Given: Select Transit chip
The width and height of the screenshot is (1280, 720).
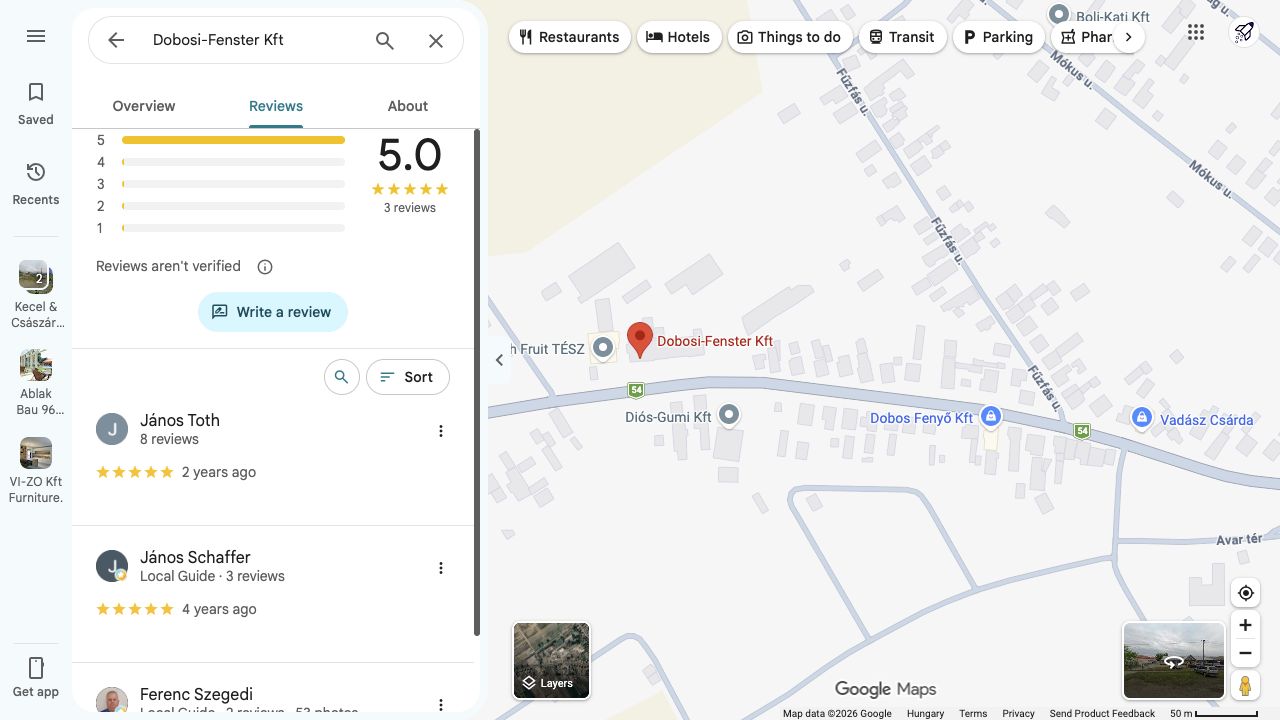Looking at the screenshot, I should click(x=902, y=37).
